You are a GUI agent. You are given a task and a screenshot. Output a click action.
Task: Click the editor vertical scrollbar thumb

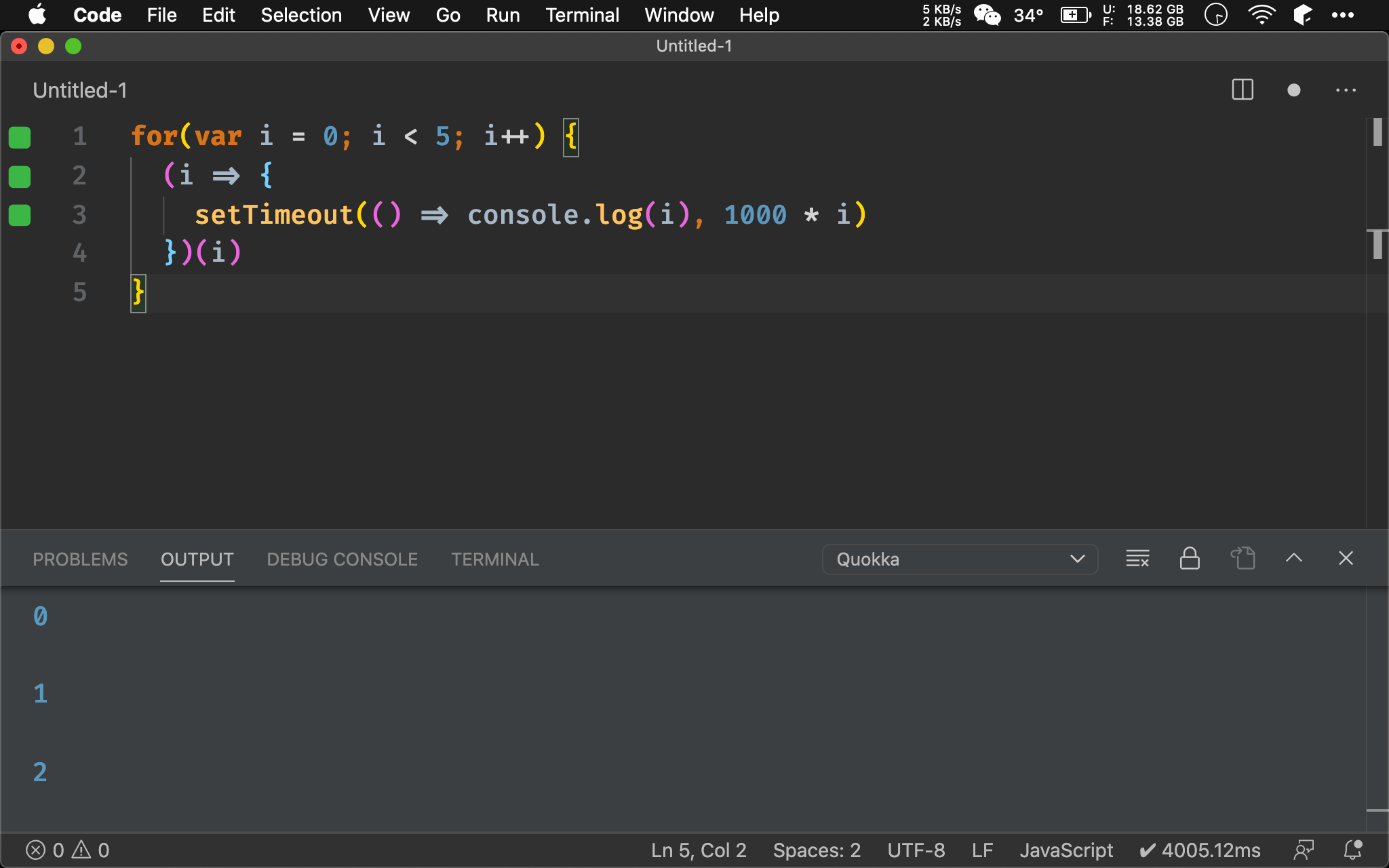[1377, 132]
